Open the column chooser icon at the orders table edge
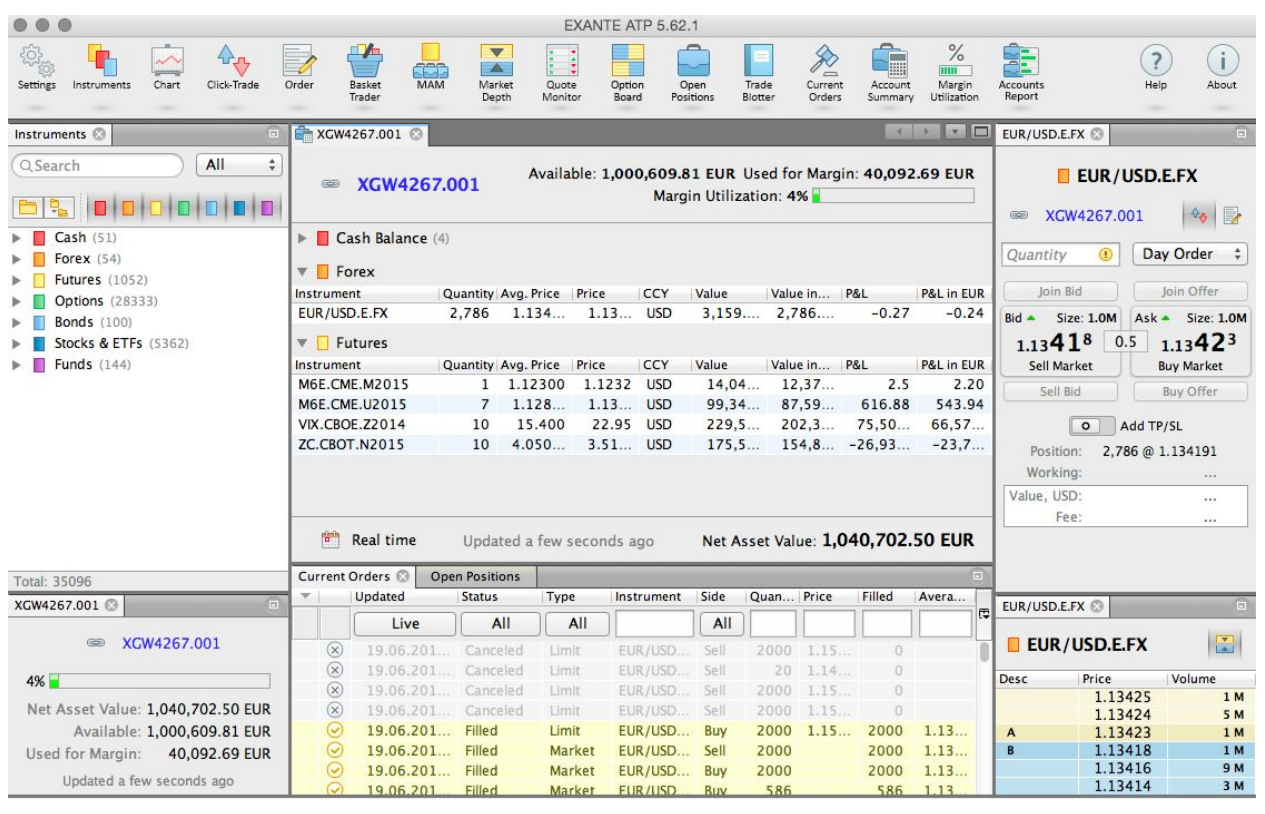Screen dimensions: 1265x814 pos(984,613)
